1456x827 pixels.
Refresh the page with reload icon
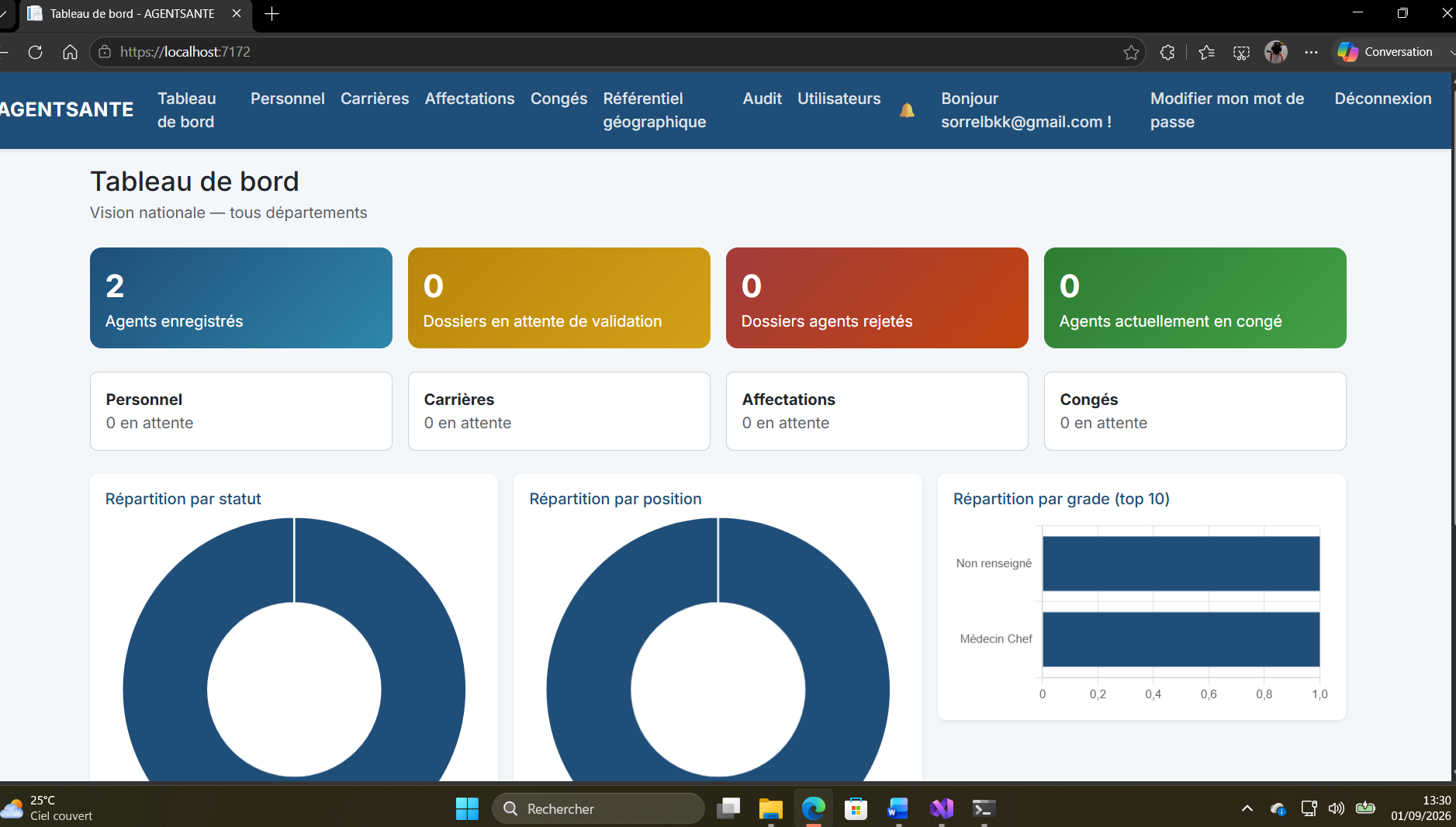pos(35,52)
